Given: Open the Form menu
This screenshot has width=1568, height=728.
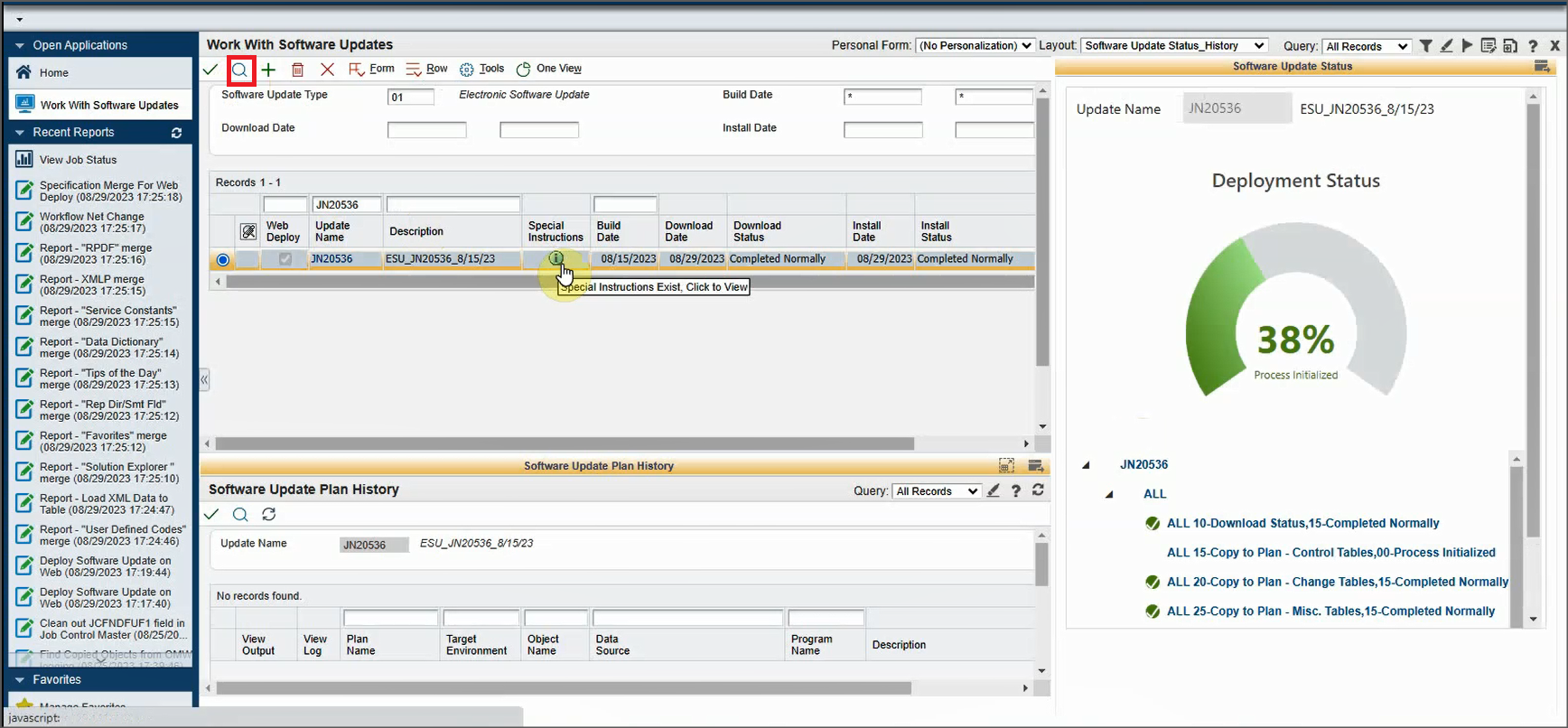Looking at the screenshot, I should [x=371, y=69].
